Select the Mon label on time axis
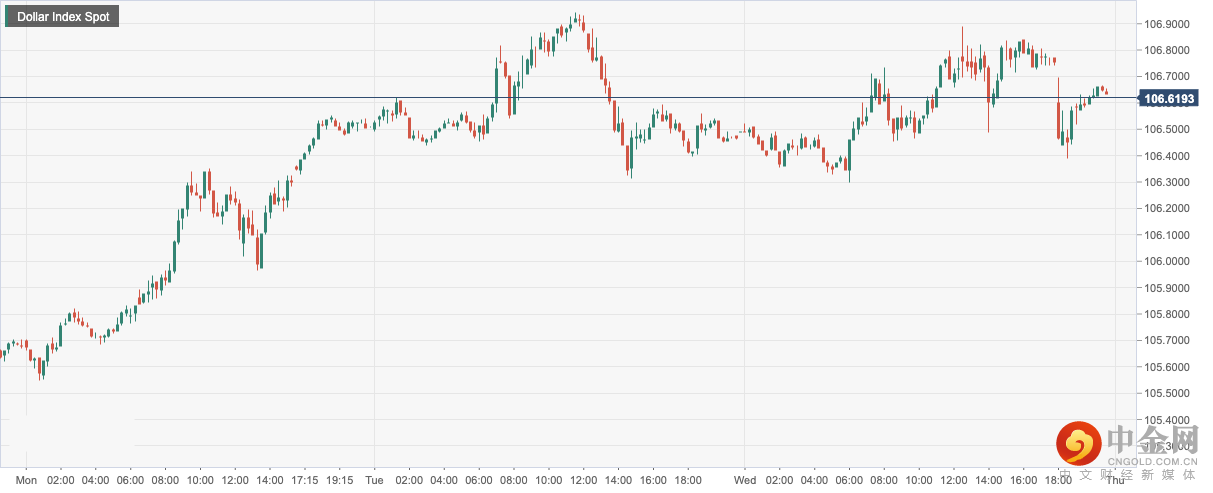This screenshot has width=1213, height=493. tap(27, 481)
